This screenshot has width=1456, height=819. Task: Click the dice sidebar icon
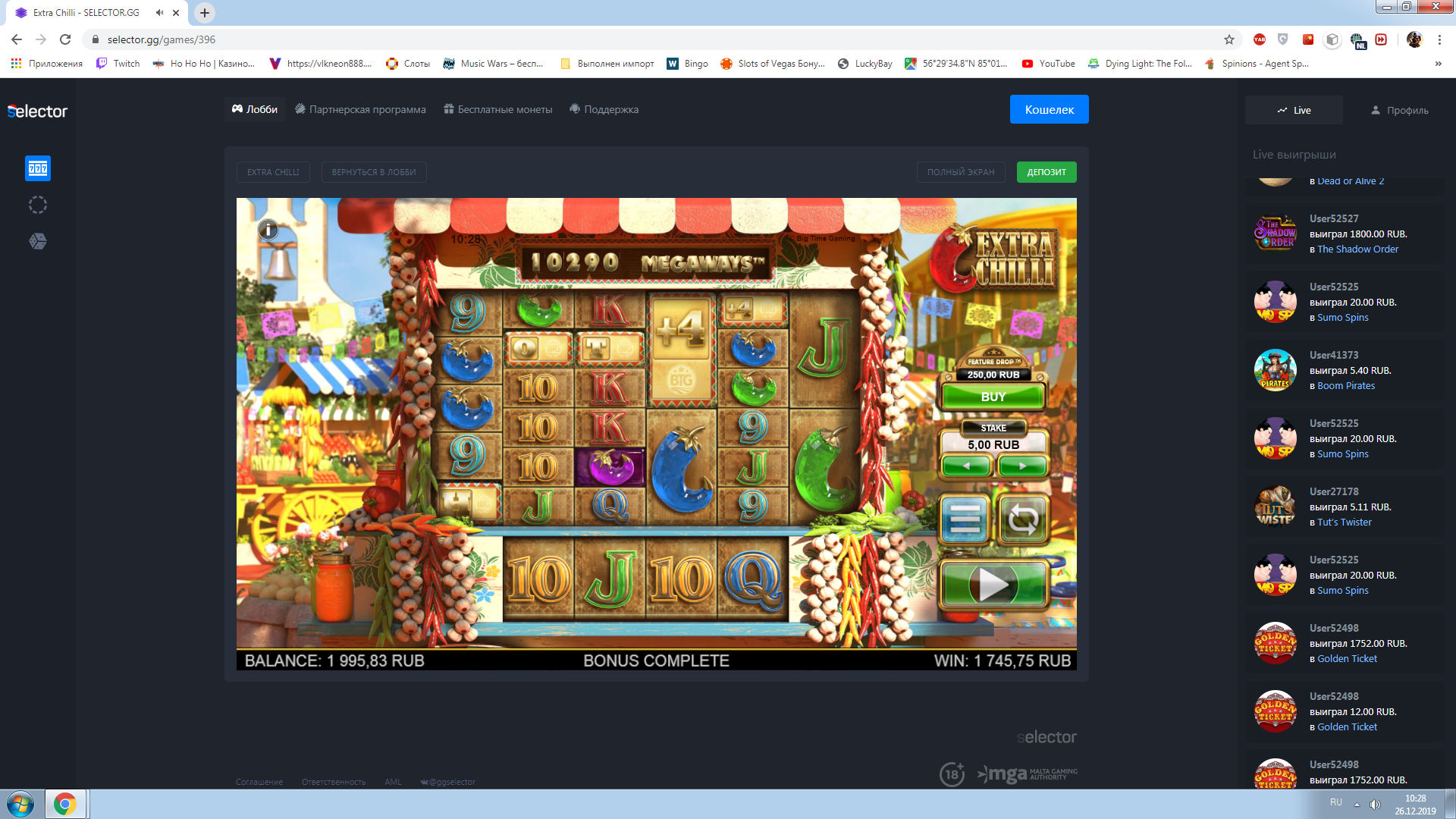coord(38,241)
